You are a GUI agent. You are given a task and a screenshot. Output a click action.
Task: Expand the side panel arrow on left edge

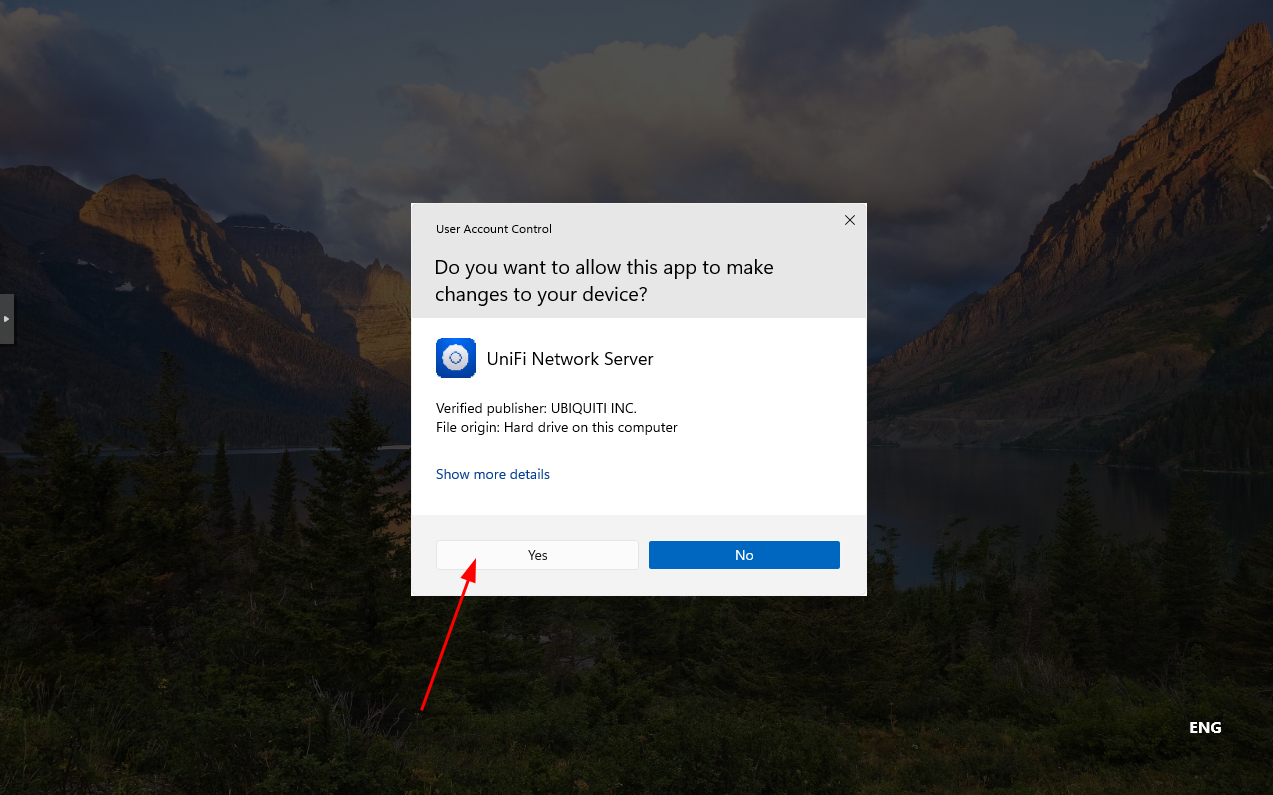coord(6,319)
